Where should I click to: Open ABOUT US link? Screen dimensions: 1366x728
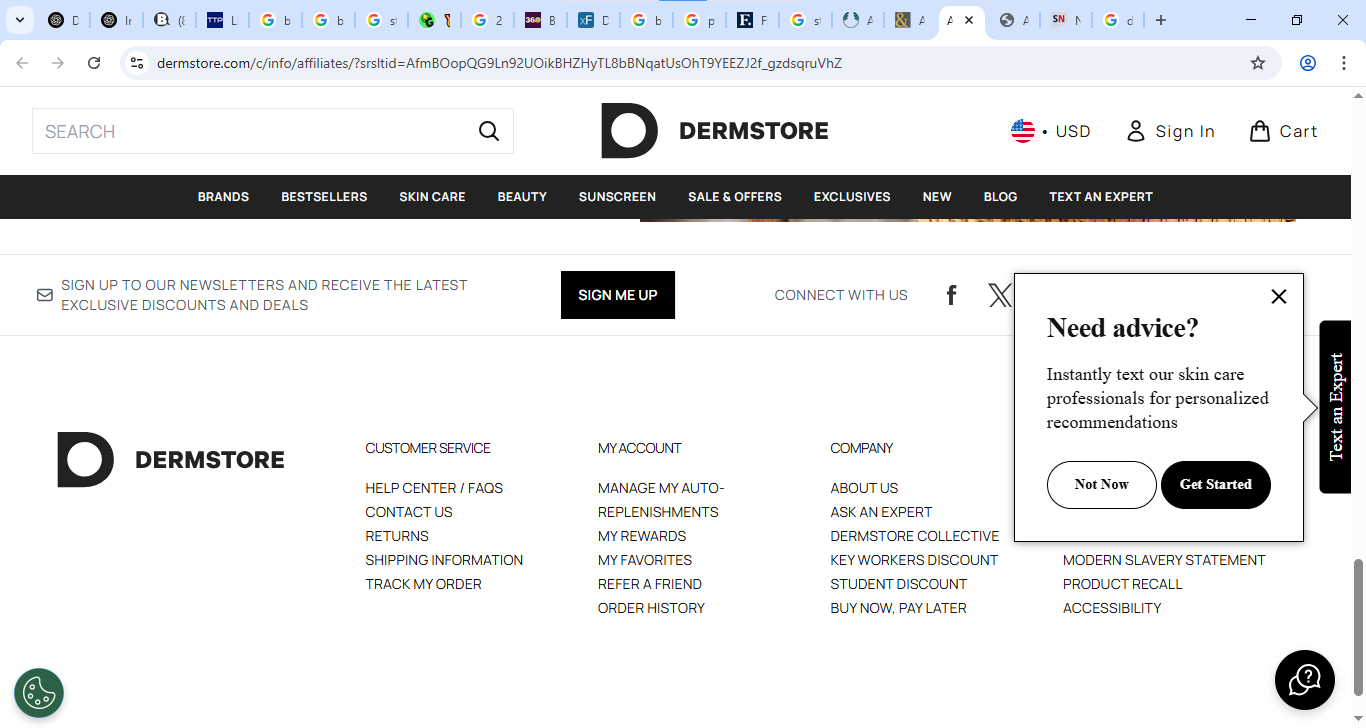point(864,488)
